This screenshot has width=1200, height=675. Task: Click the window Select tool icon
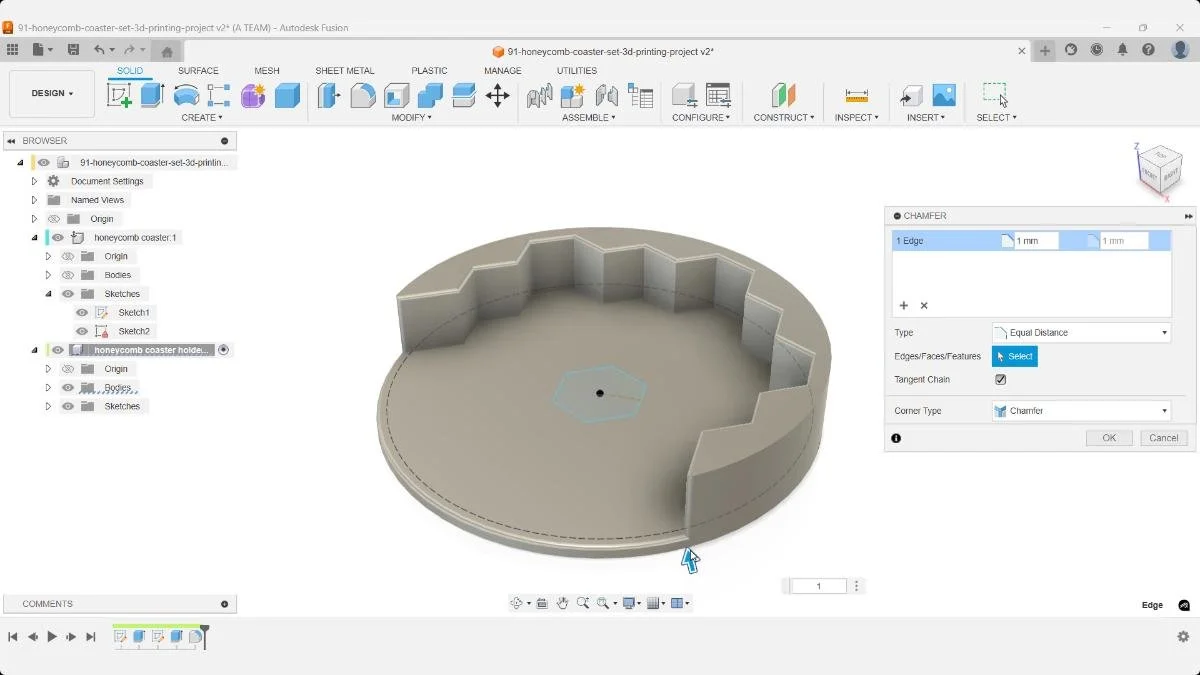(995, 94)
